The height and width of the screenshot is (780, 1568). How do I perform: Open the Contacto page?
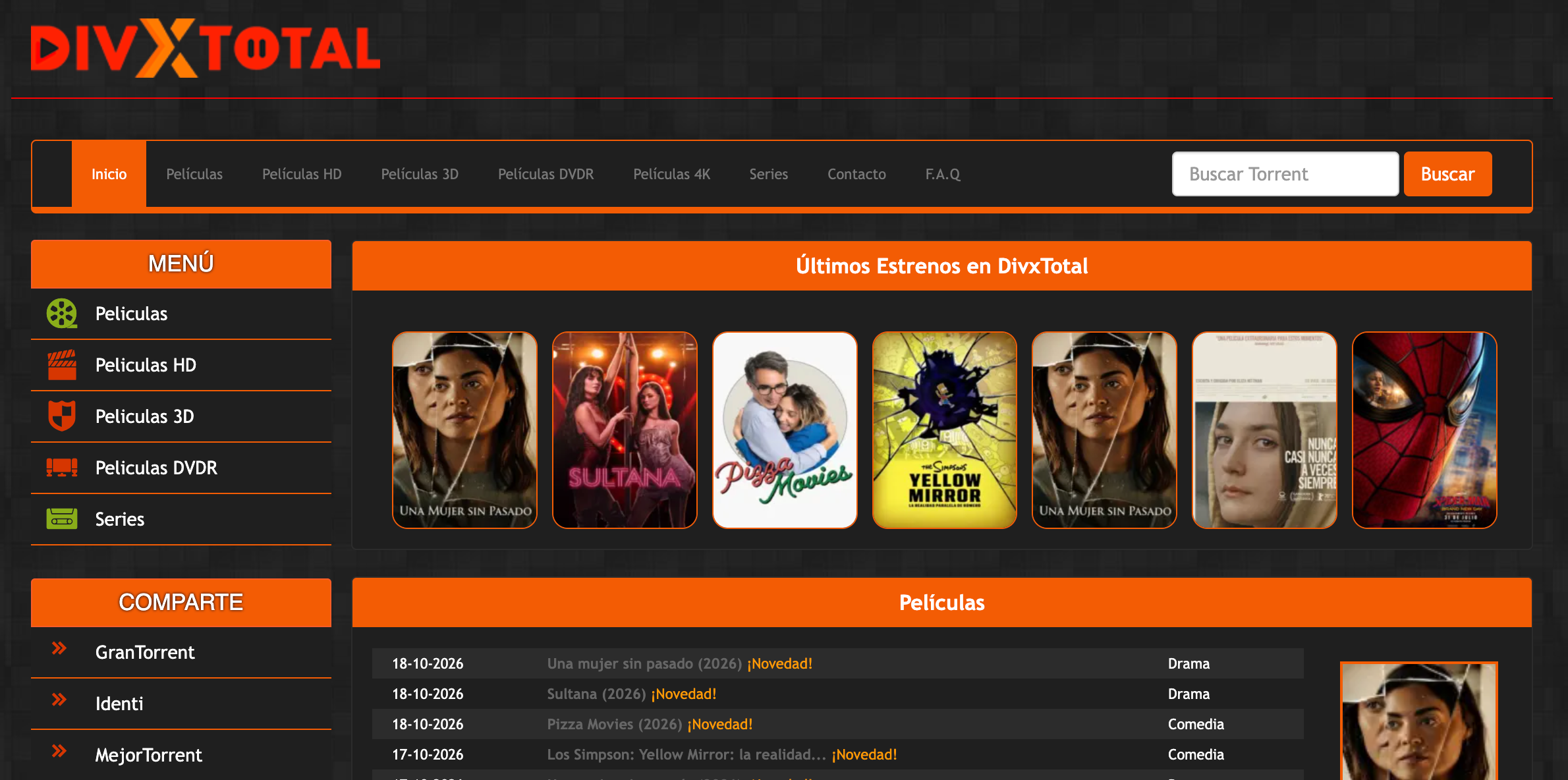click(x=856, y=174)
